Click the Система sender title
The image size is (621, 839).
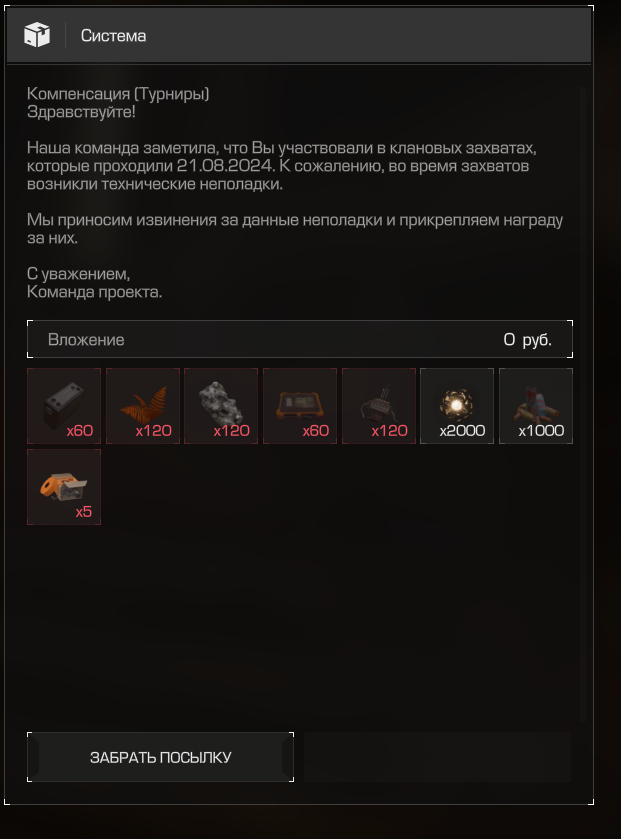tap(113, 36)
